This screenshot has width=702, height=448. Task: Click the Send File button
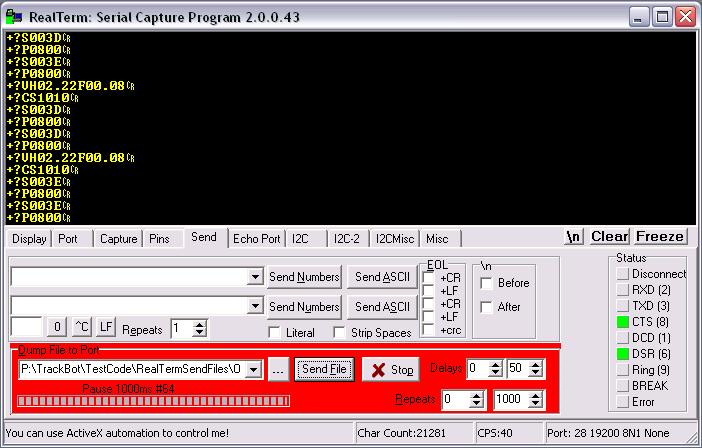point(325,370)
